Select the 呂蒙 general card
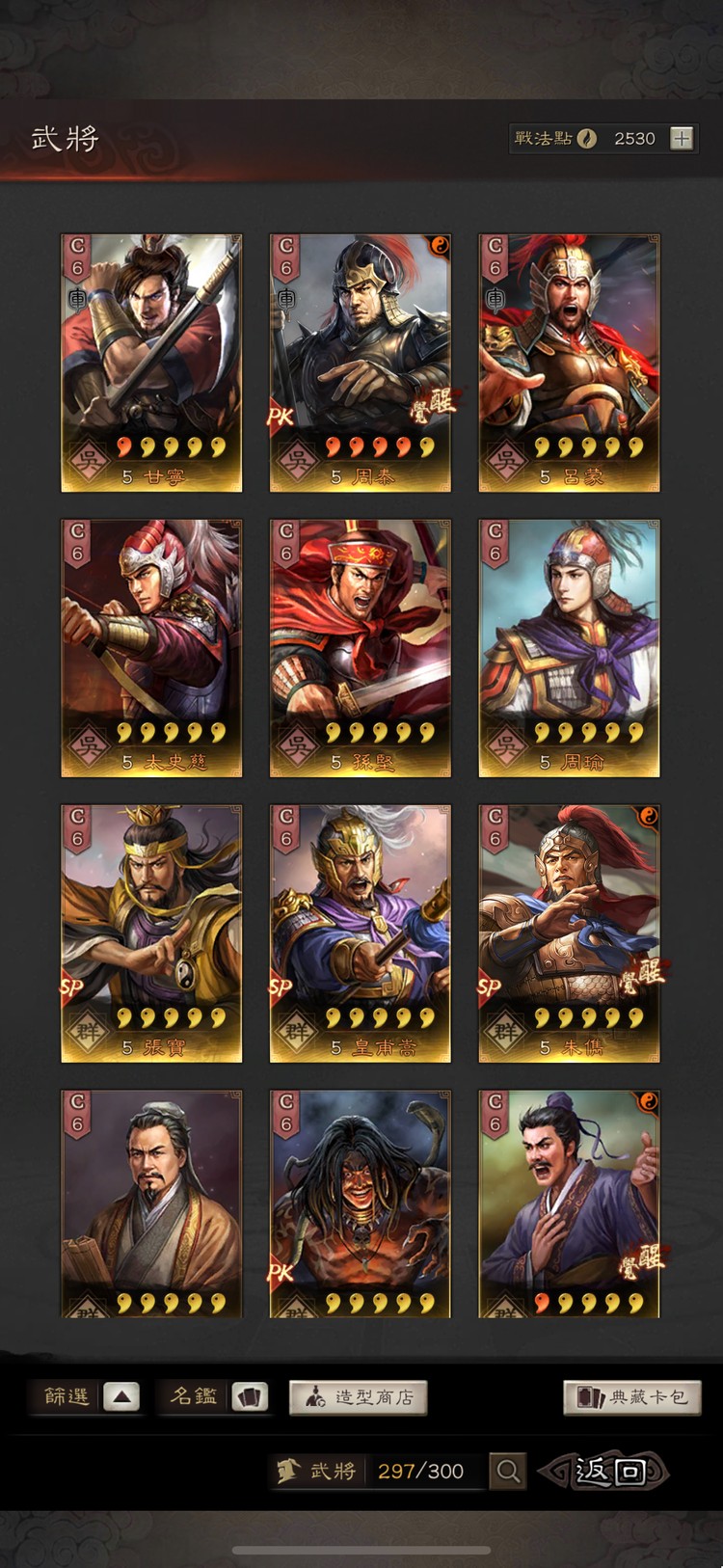Viewport: 723px width, 1568px height. pos(570,363)
